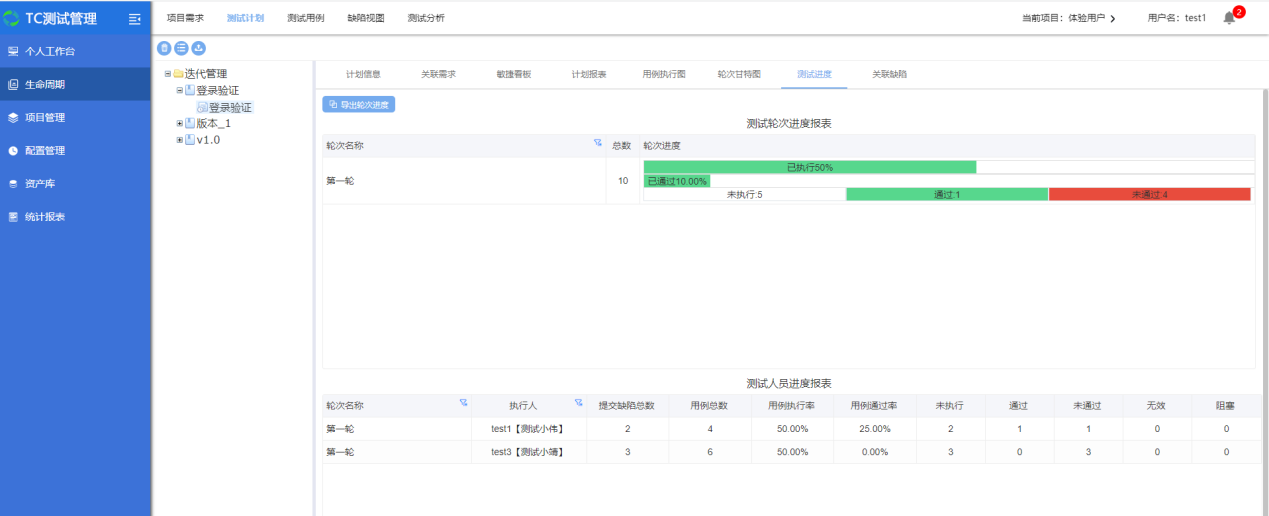This screenshot has height=516, width=1269.
Task: Click the round download icon above the tree
Action: [x=198, y=48]
